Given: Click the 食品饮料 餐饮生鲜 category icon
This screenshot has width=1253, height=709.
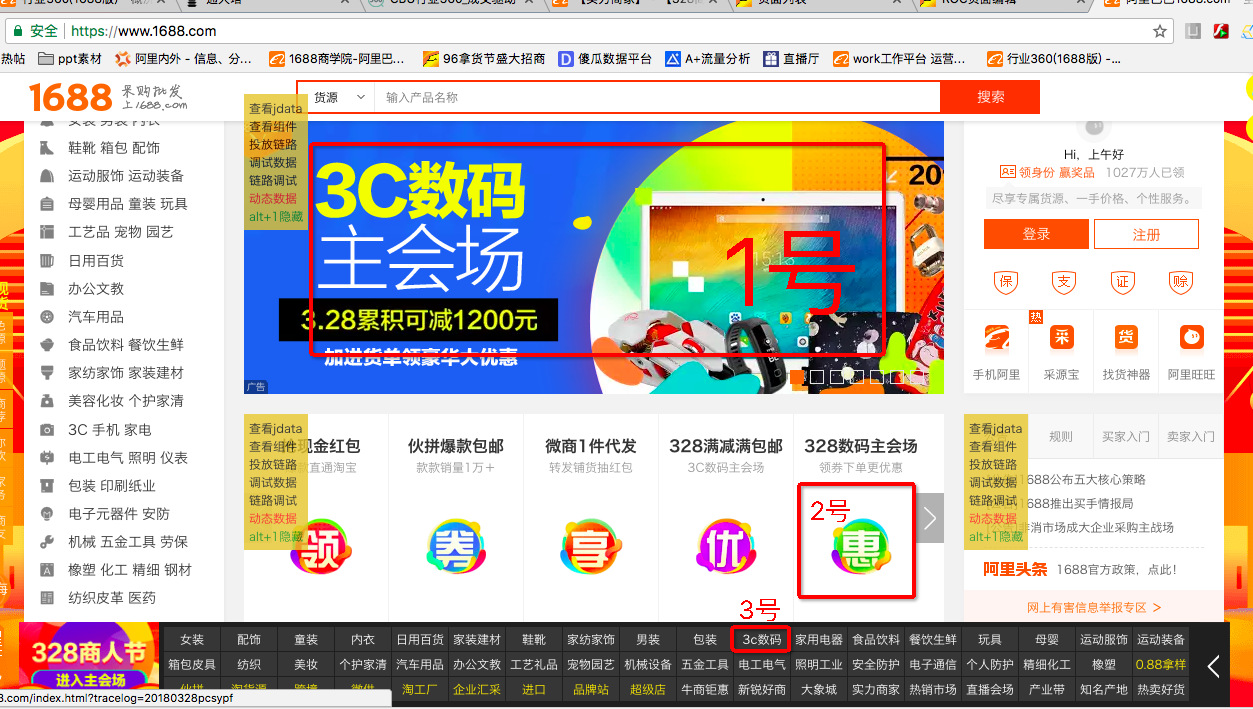Looking at the screenshot, I should point(47,345).
